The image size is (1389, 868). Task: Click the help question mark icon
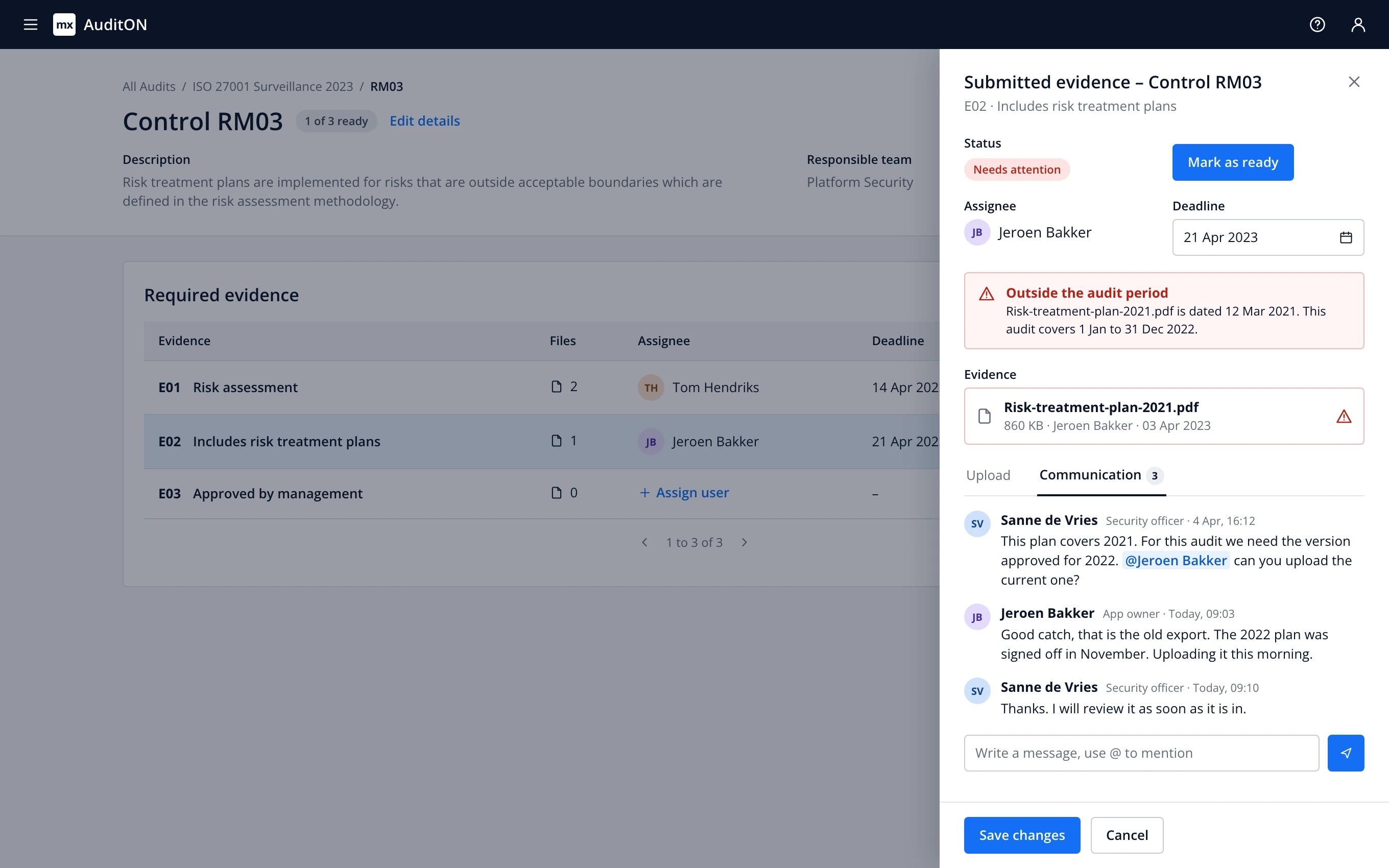coord(1318,25)
